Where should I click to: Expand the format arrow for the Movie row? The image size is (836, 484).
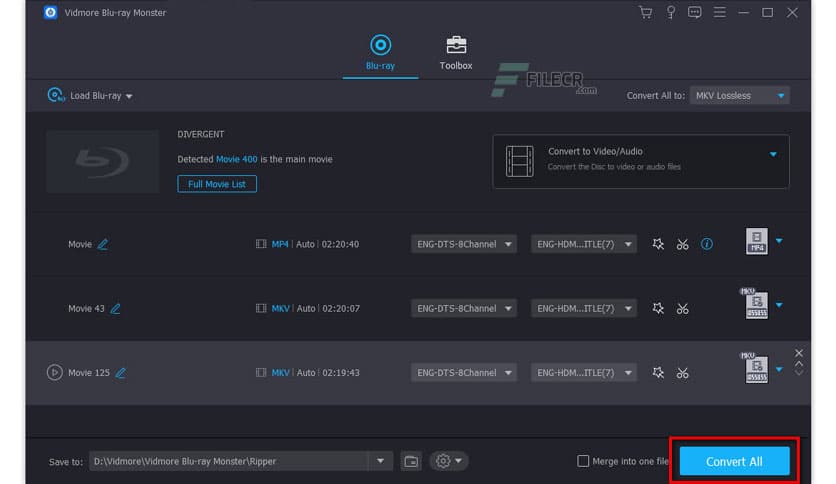(x=779, y=241)
